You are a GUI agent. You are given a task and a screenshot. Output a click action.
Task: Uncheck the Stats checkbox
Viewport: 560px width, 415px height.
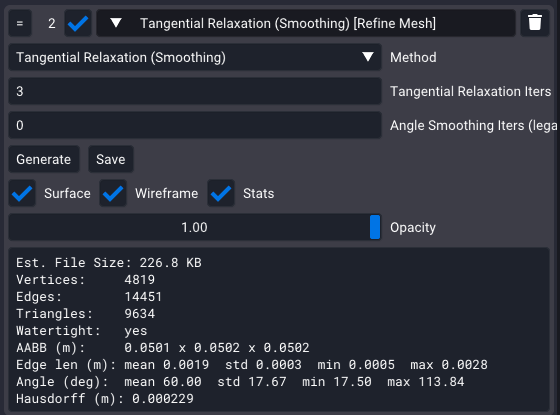(221, 193)
